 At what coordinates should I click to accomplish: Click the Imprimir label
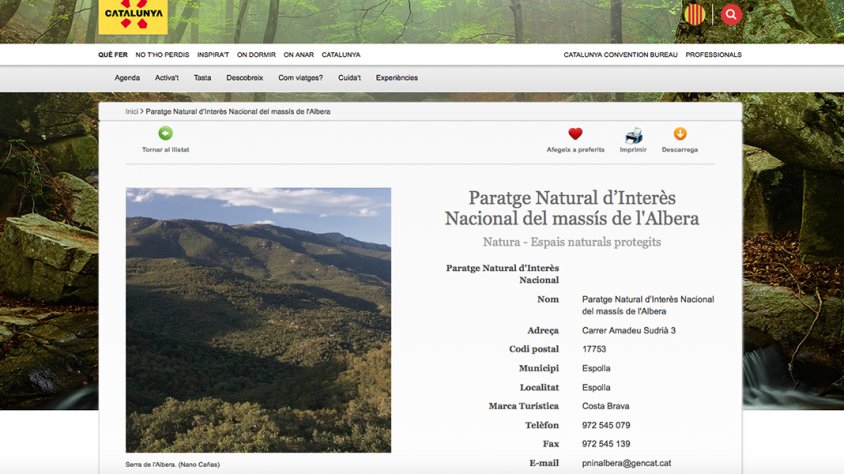pyautogui.click(x=633, y=150)
